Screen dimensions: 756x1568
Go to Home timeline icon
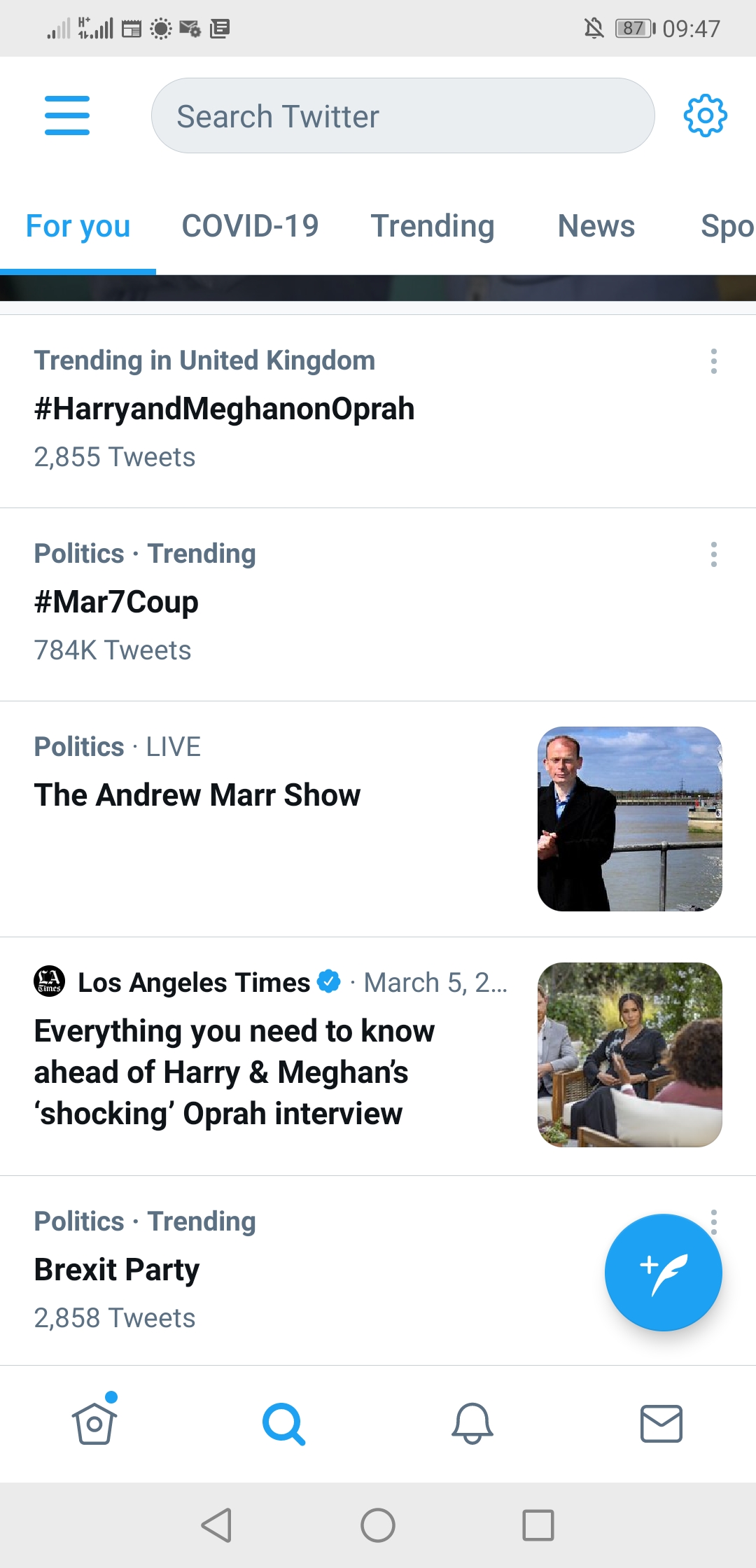coord(94,1423)
